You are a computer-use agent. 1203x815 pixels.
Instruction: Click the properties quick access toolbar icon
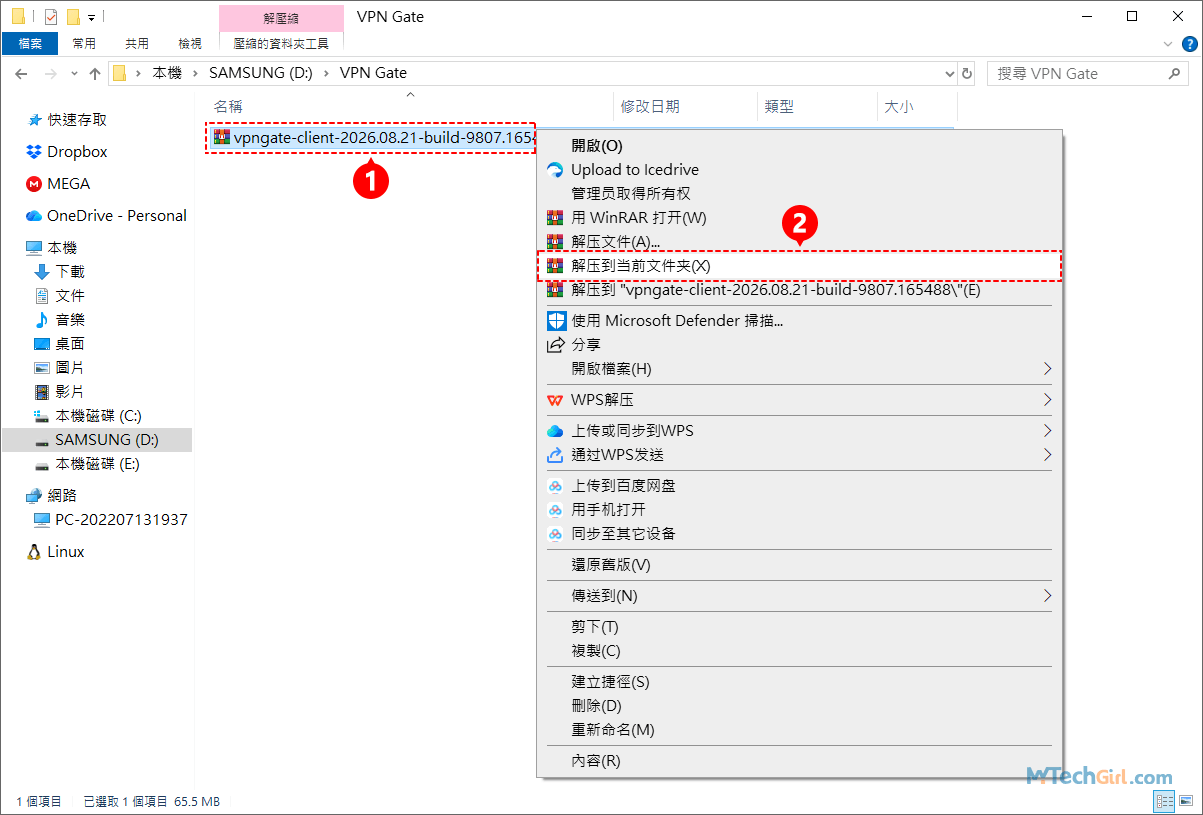51,16
